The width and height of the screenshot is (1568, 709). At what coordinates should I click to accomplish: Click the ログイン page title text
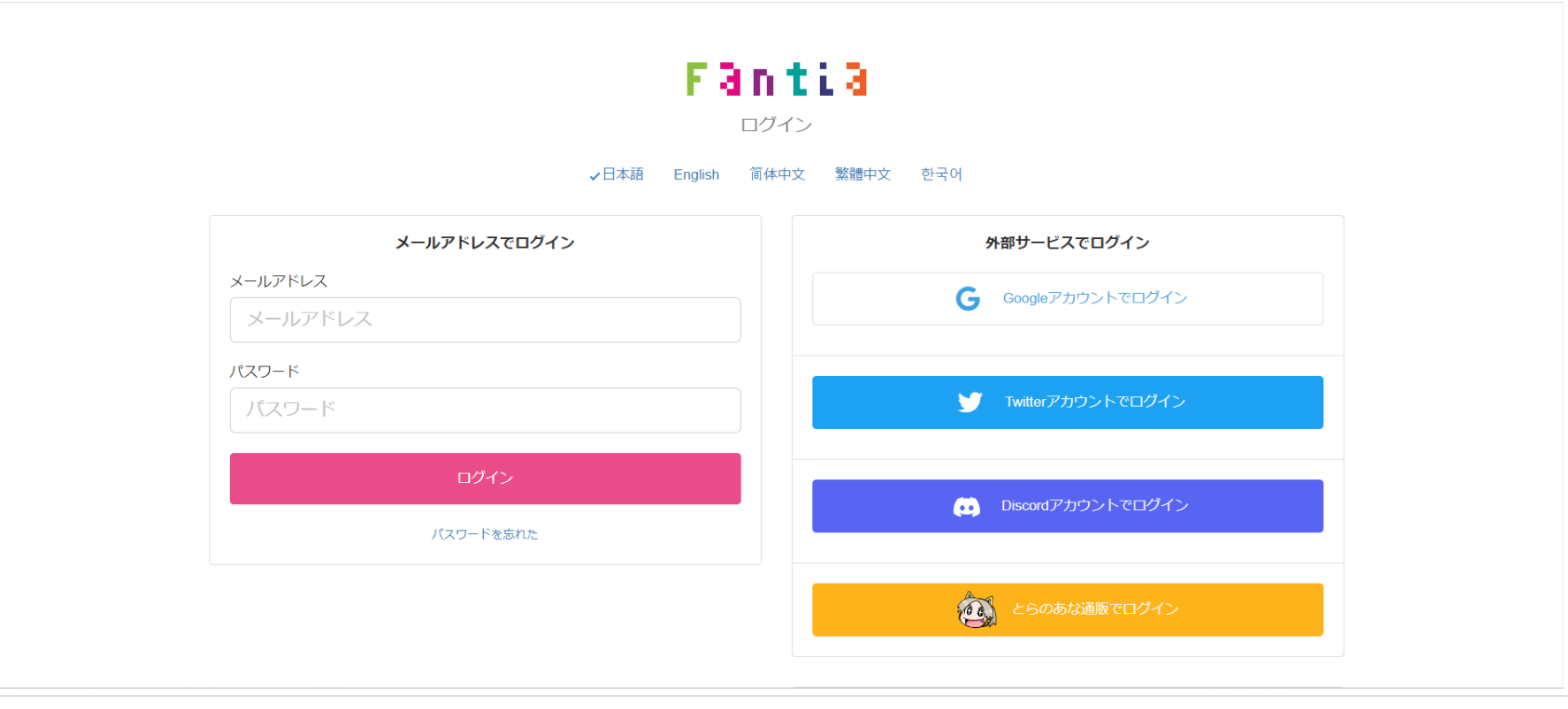(x=776, y=125)
